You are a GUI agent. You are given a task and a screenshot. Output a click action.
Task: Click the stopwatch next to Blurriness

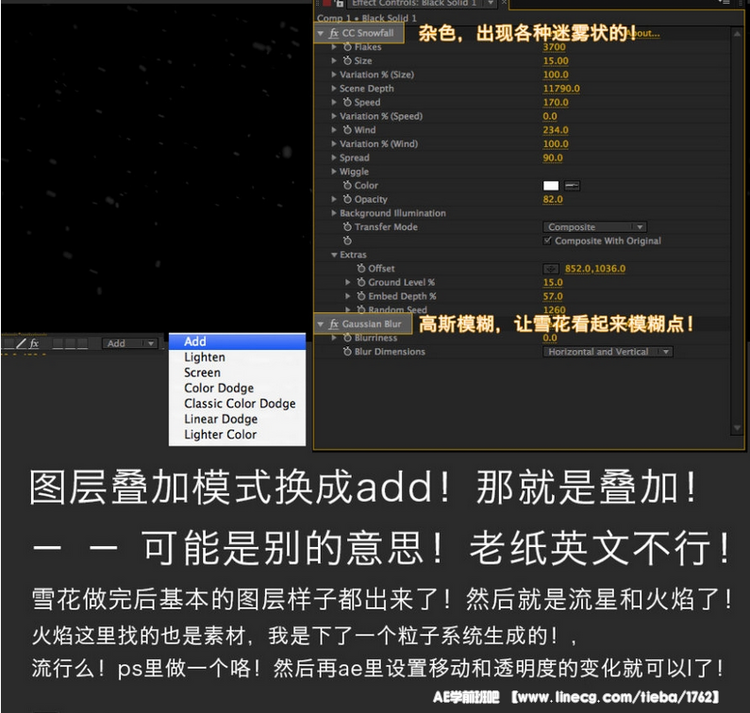click(x=347, y=338)
